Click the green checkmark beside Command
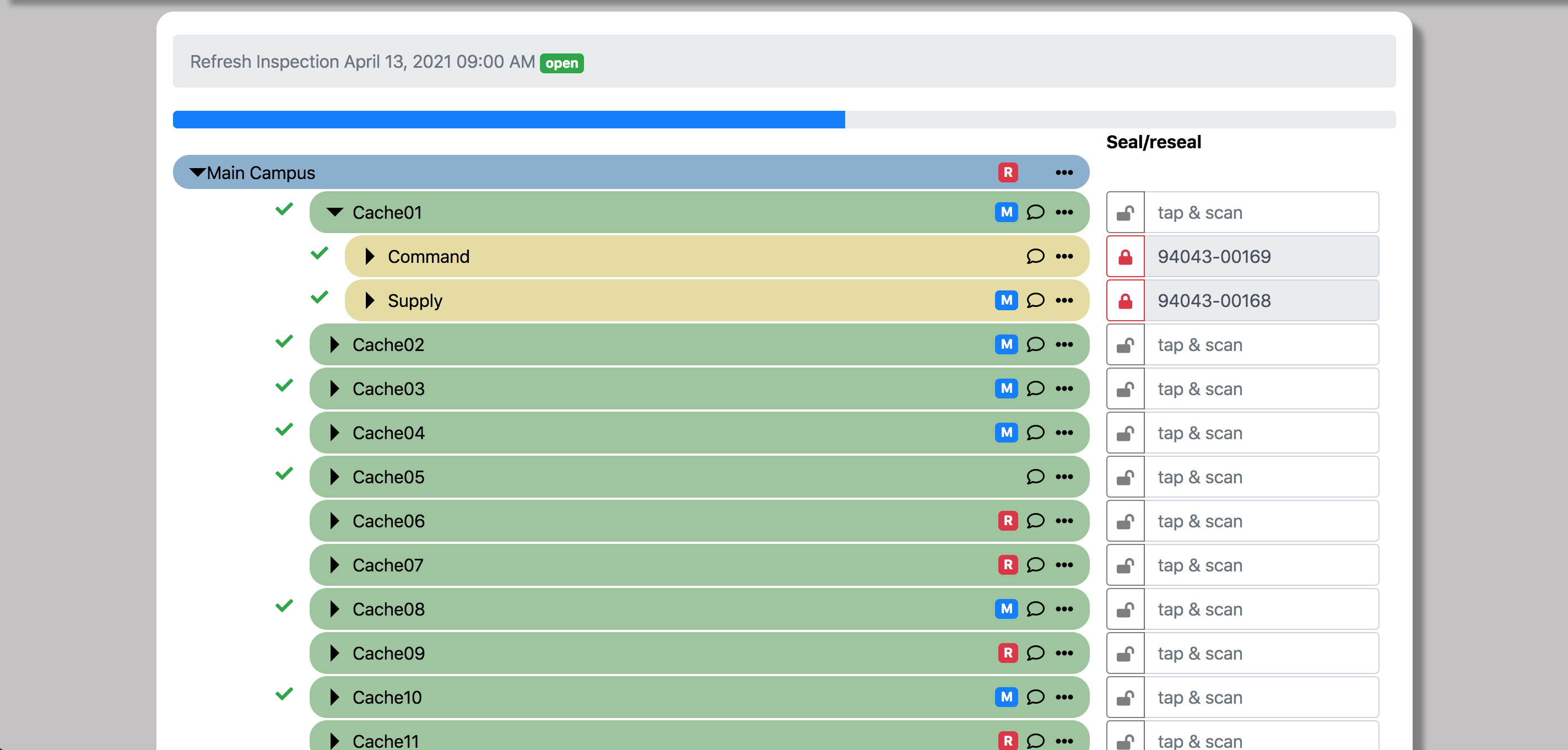The width and height of the screenshot is (1568, 750). 319,253
